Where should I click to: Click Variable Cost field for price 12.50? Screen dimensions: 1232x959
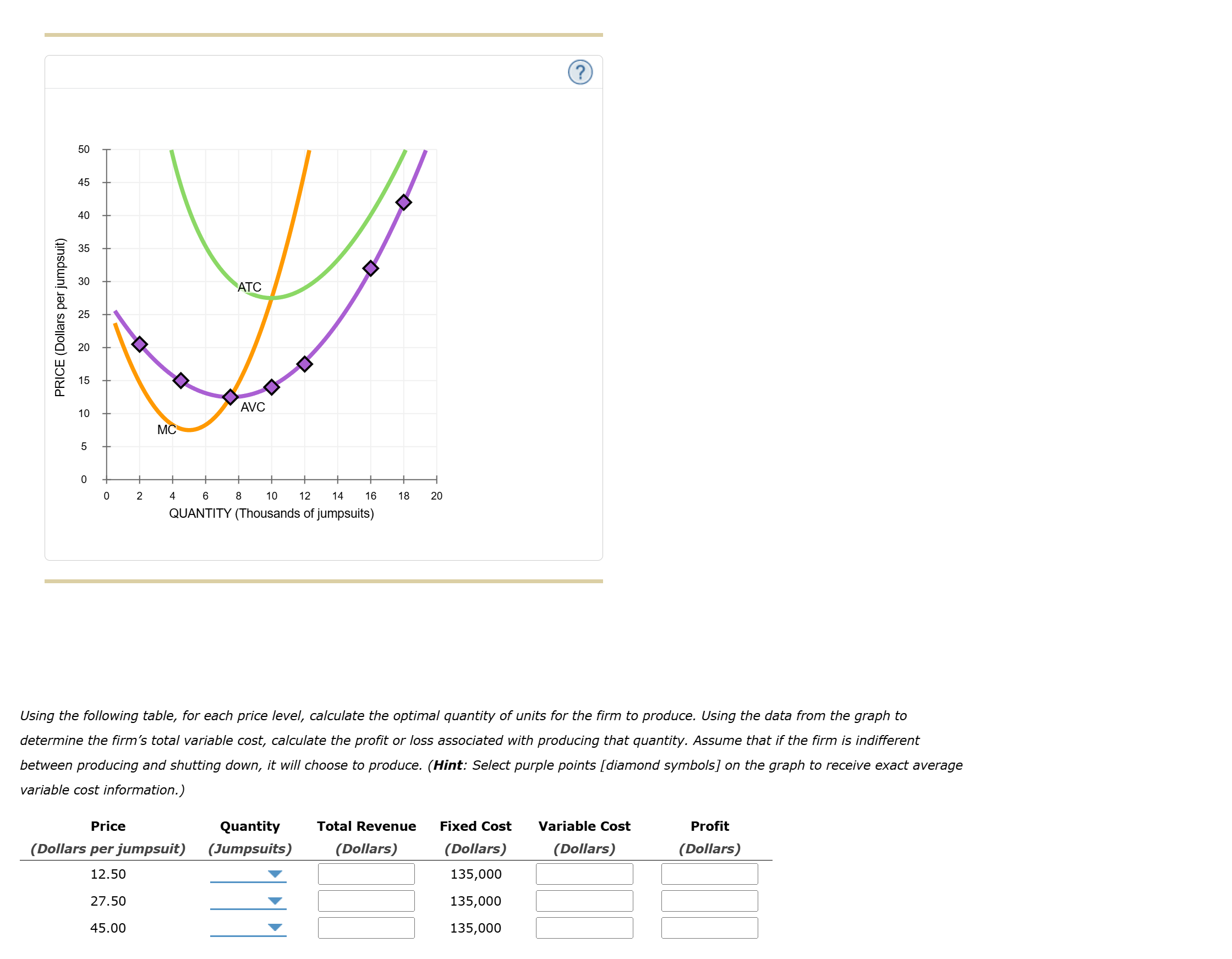click(x=584, y=874)
